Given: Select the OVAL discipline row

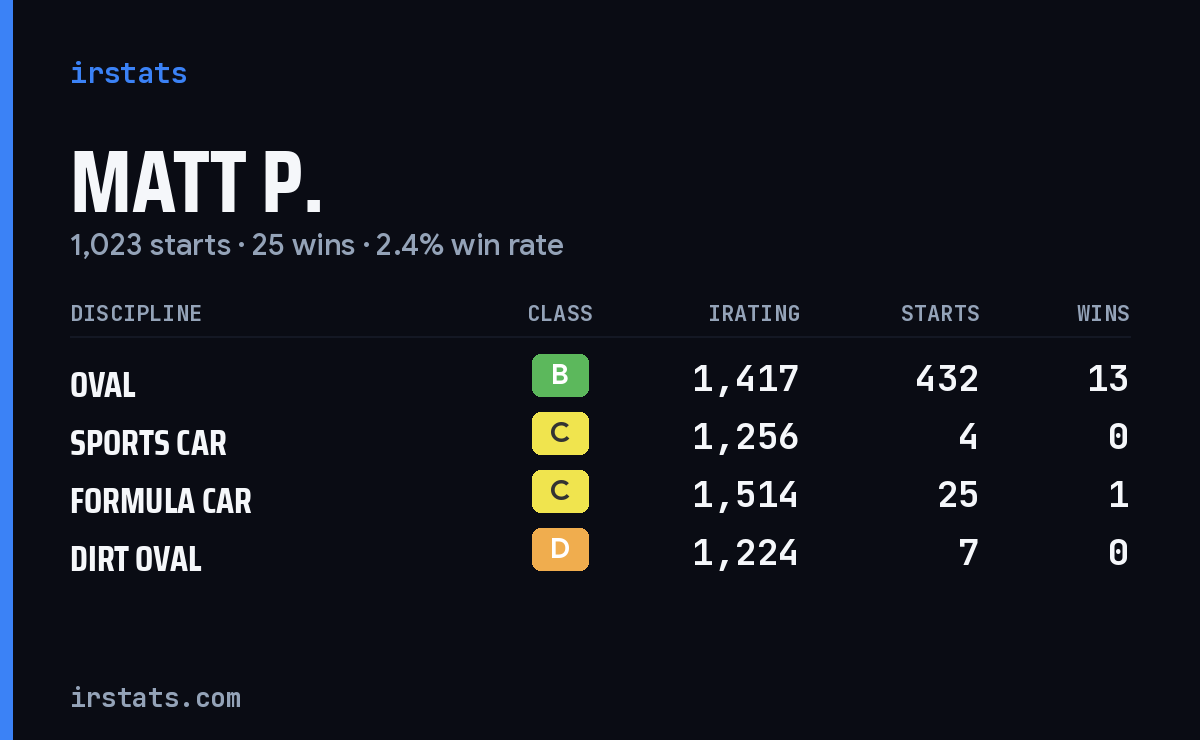Looking at the screenshot, I should tap(600, 379).
